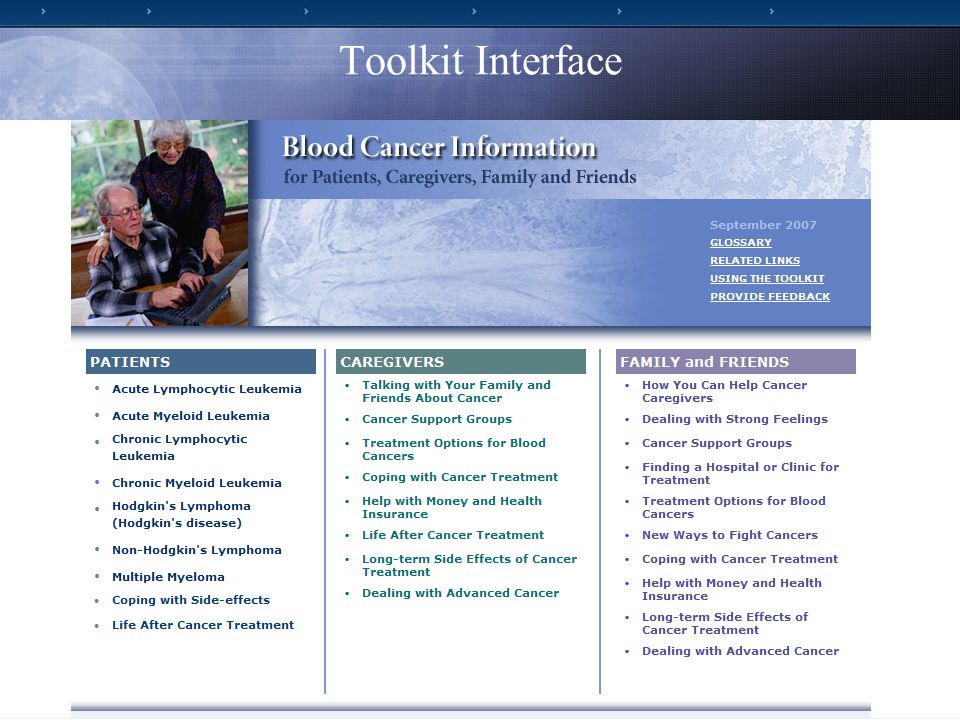Open Talking with Your Family and Friends link
This screenshot has height=720, width=960.
click(x=456, y=391)
